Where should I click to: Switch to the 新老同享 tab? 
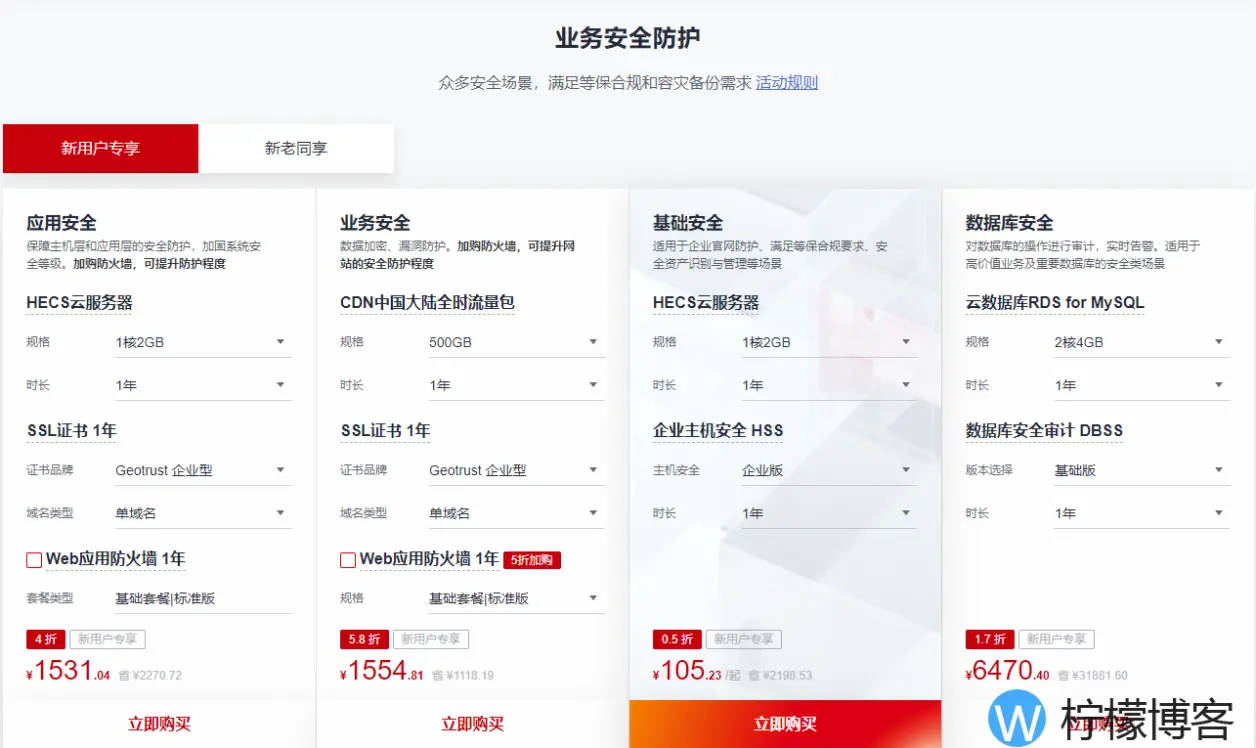pos(296,148)
